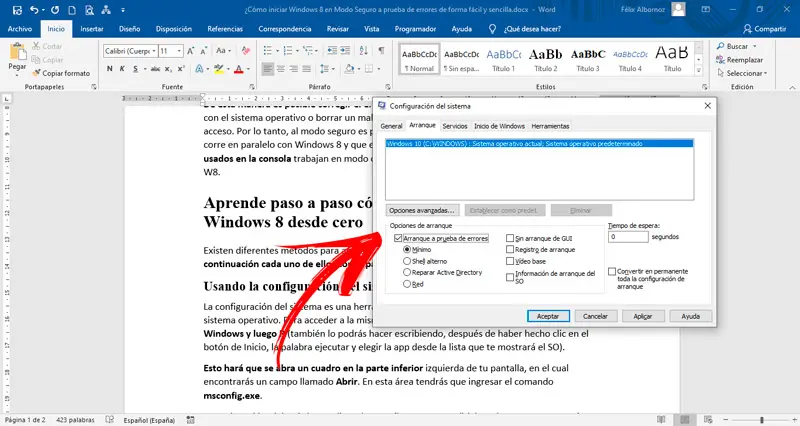This screenshot has height=426, width=800.
Task: Click the Tiempo de espera seconds field
Action: (628, 237)
